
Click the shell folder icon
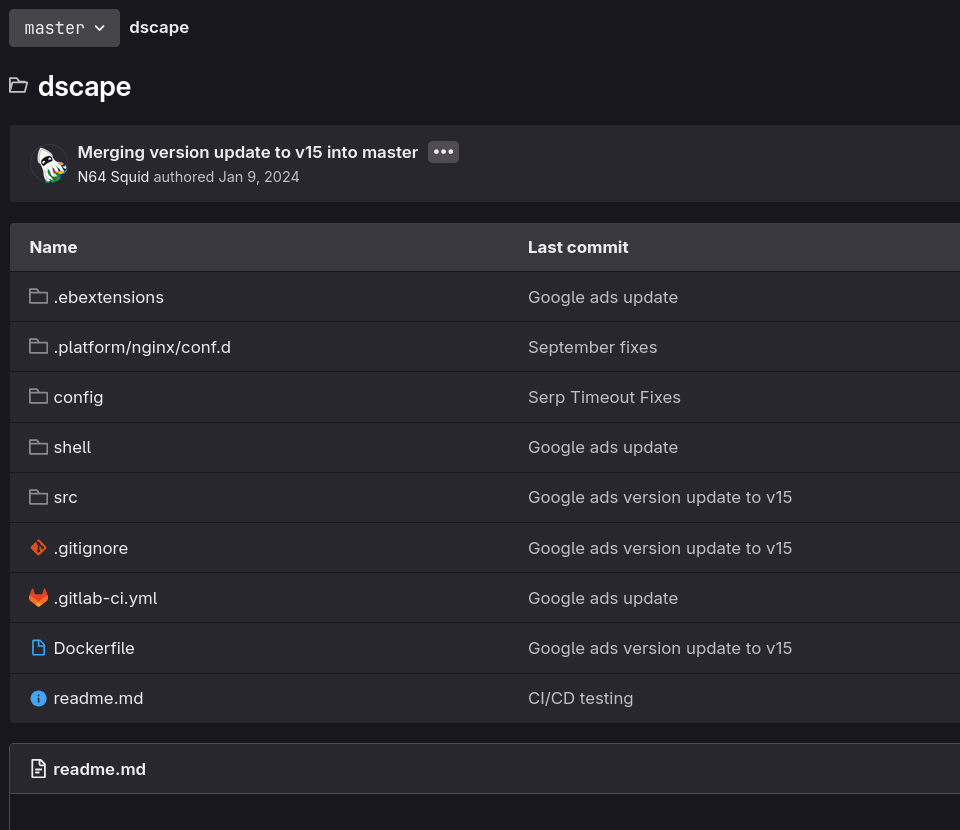click(38, 447)
